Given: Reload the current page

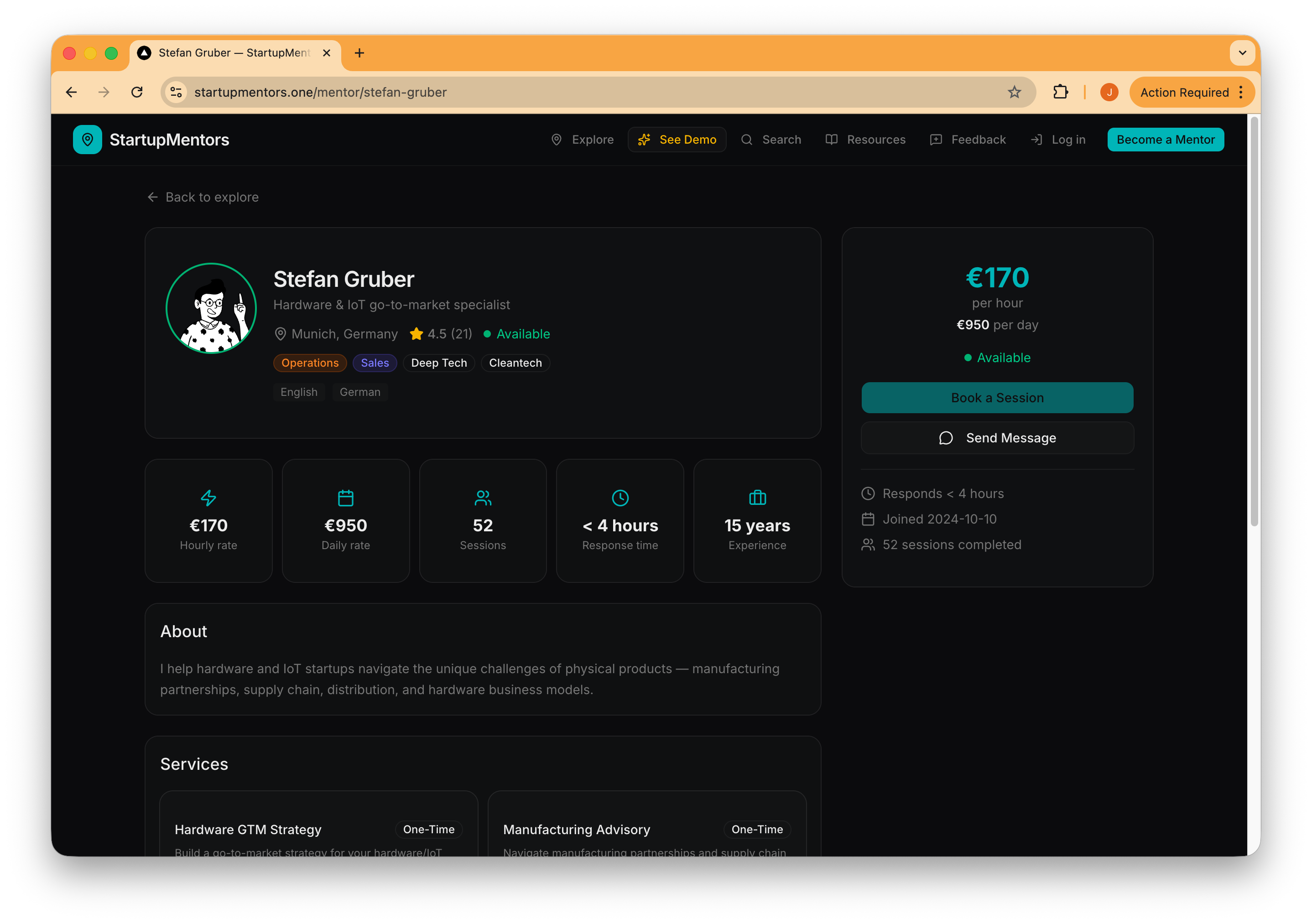Looking at the screenshot, I should point(137,92).
